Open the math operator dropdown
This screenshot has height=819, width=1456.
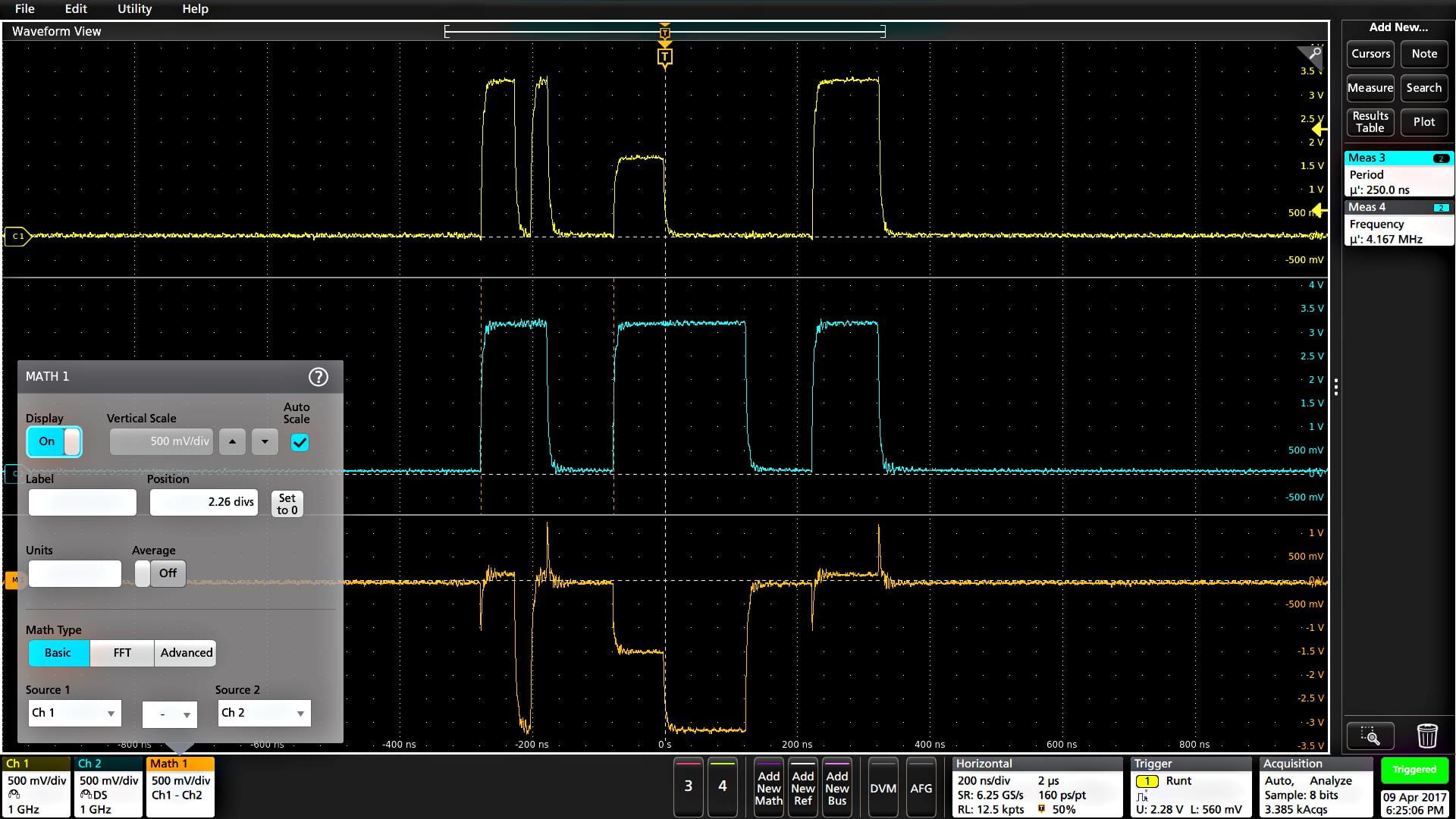point(170,714)
